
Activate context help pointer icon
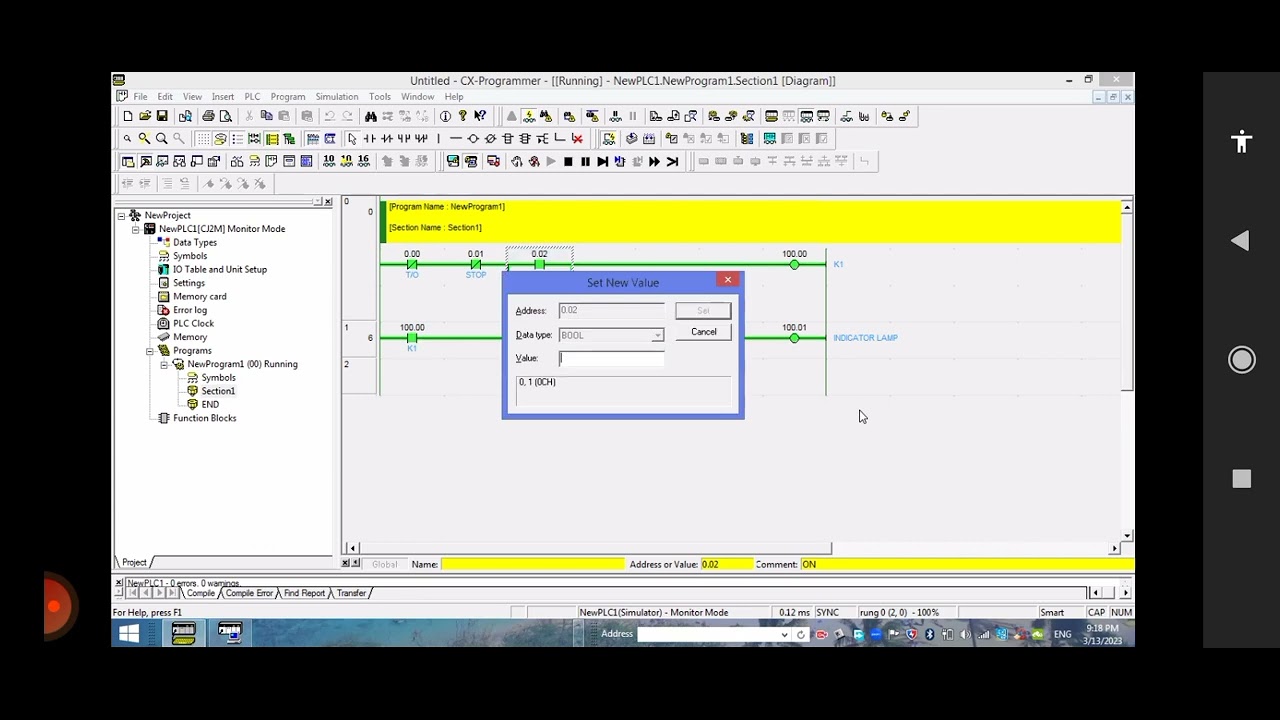coord(480,116)
